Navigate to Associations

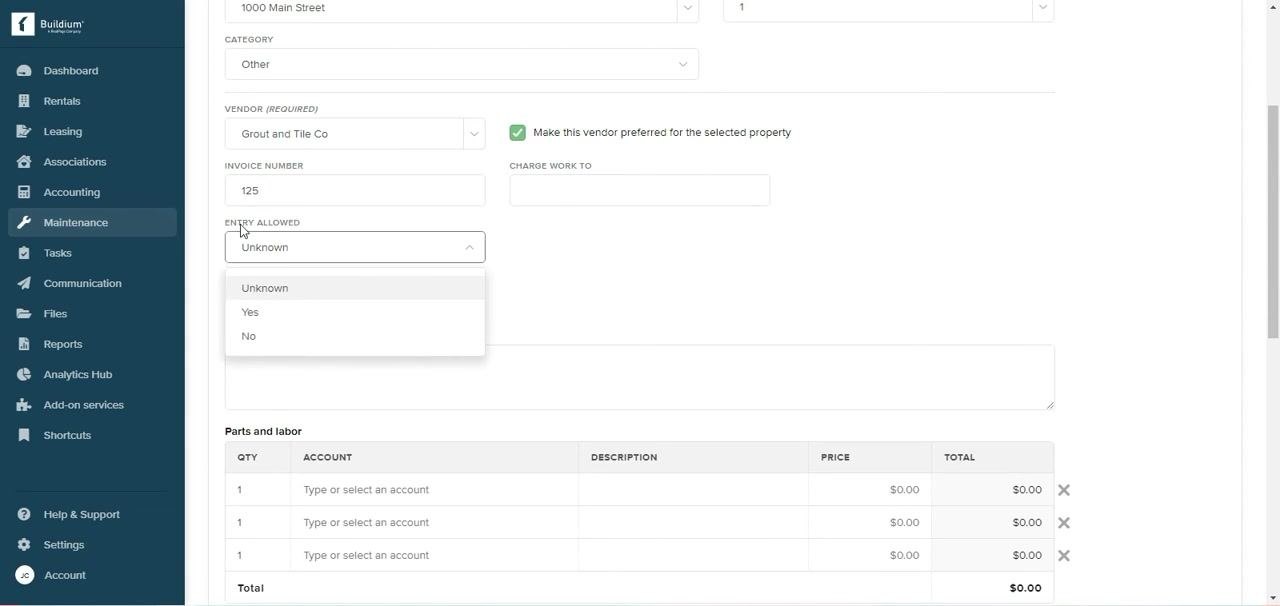click(x=75, y=162)
